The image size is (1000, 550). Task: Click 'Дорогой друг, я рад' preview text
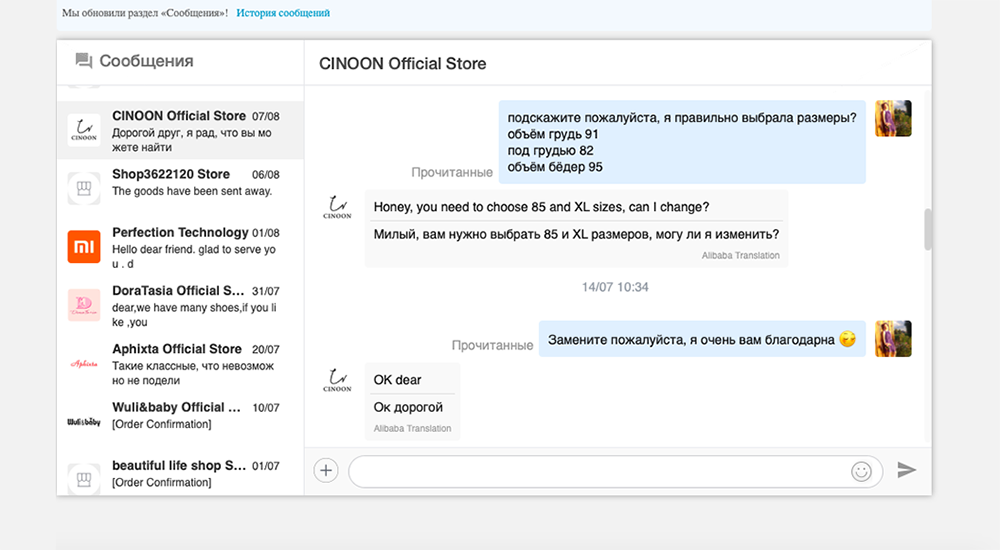(192, 140)
